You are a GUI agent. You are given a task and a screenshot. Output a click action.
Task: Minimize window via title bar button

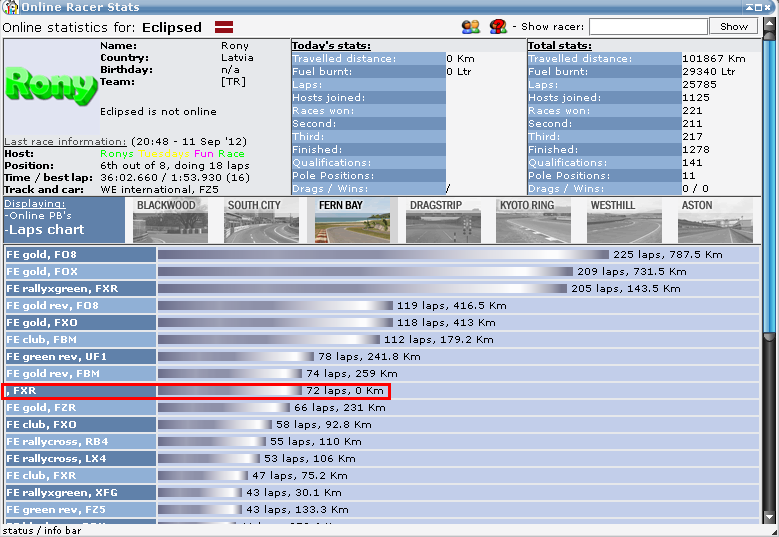point(749,7)
